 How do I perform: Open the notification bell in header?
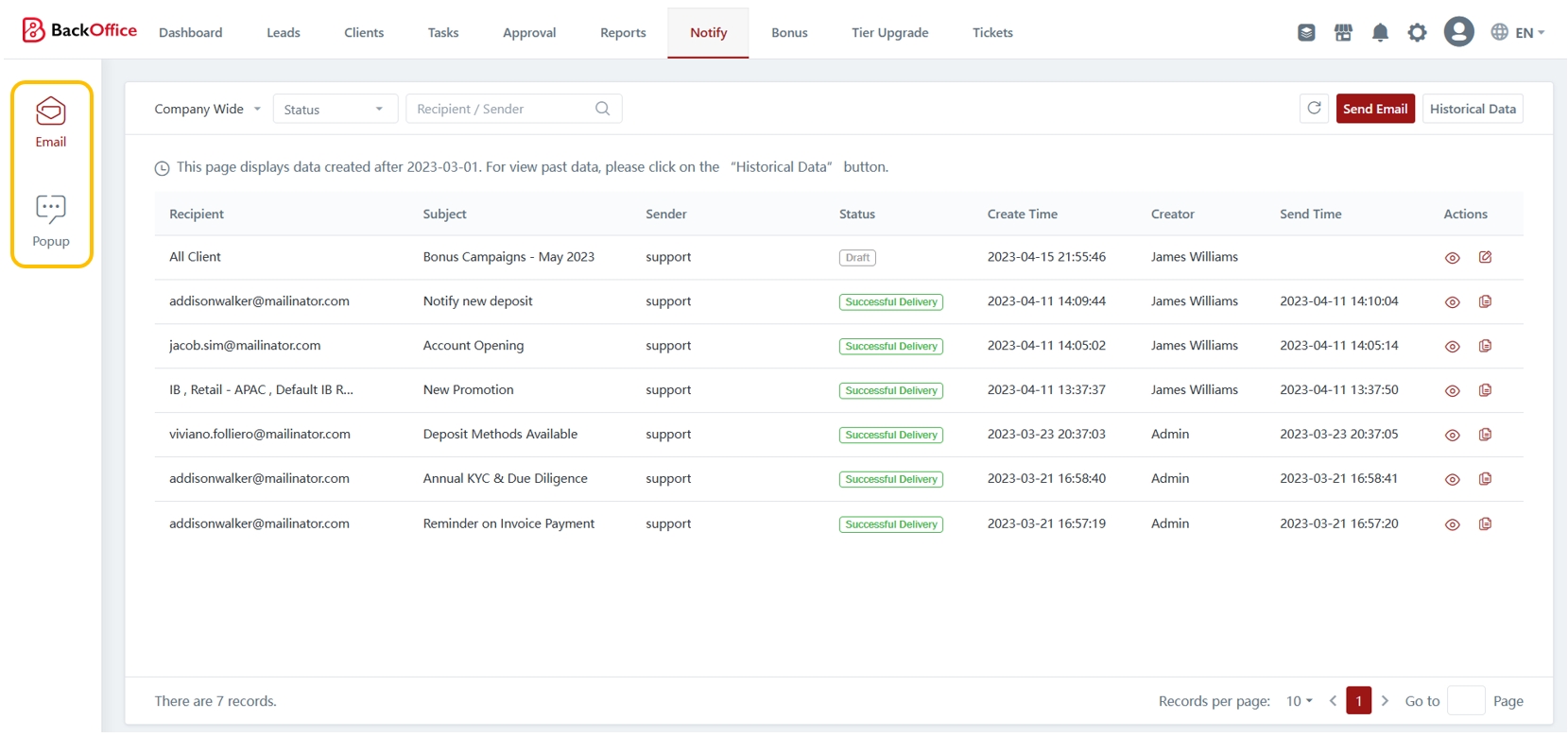pos(1380,33)
